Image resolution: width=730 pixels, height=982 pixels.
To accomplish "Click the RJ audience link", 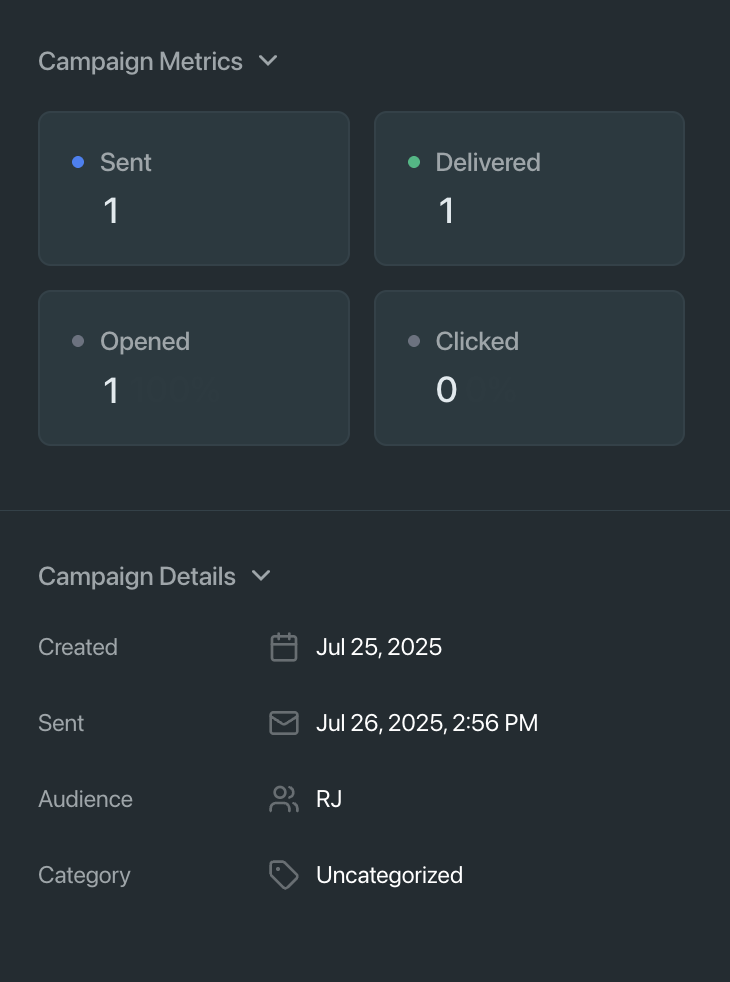I will pyautogui.click(x=330, y=799).
